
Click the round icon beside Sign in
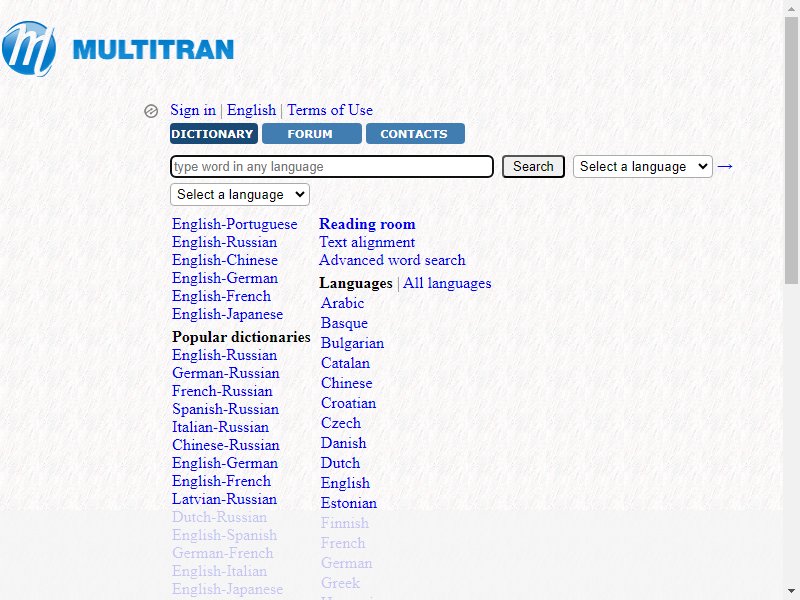(151, 111)
